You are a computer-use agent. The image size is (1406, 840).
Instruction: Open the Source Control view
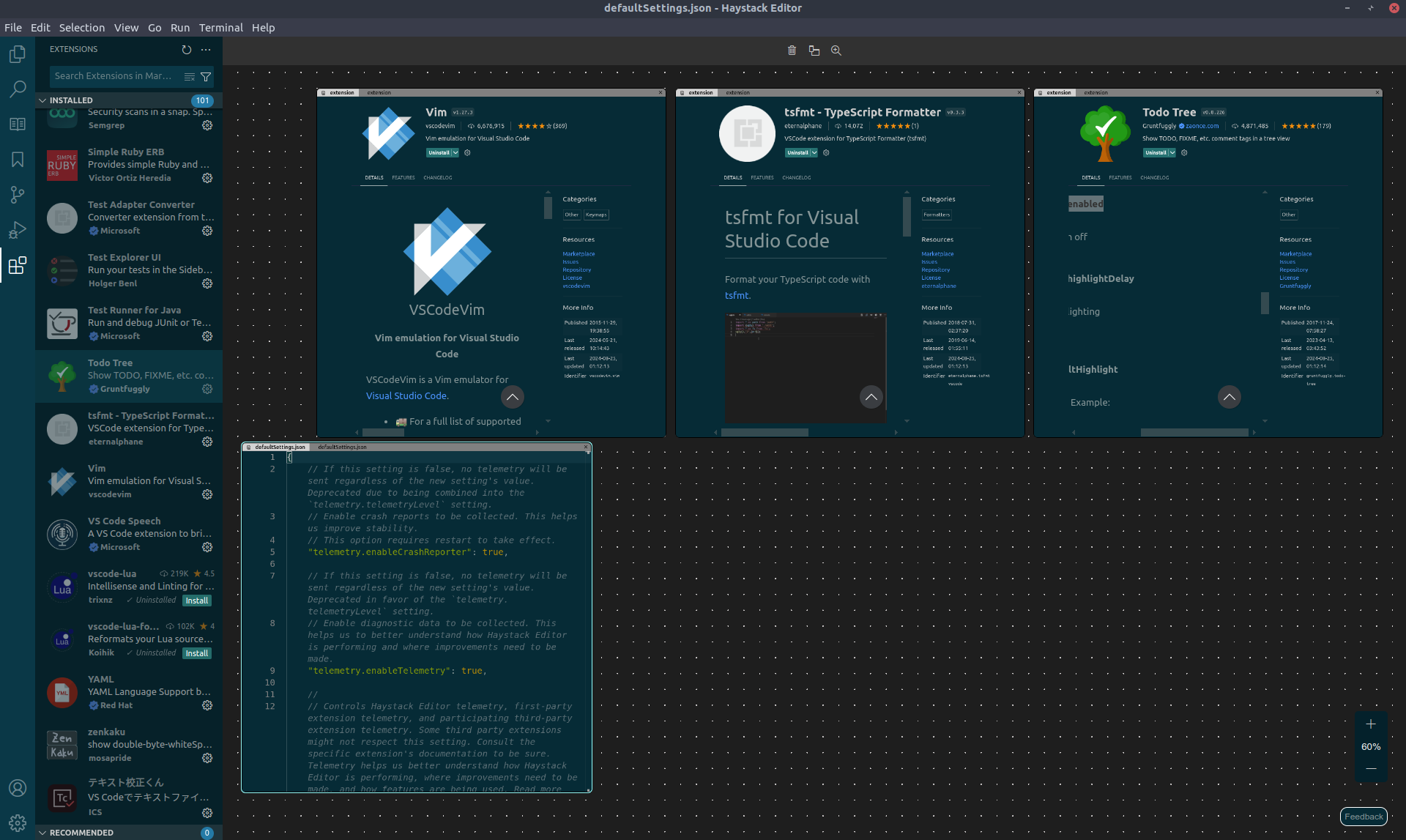click(18, 195)
